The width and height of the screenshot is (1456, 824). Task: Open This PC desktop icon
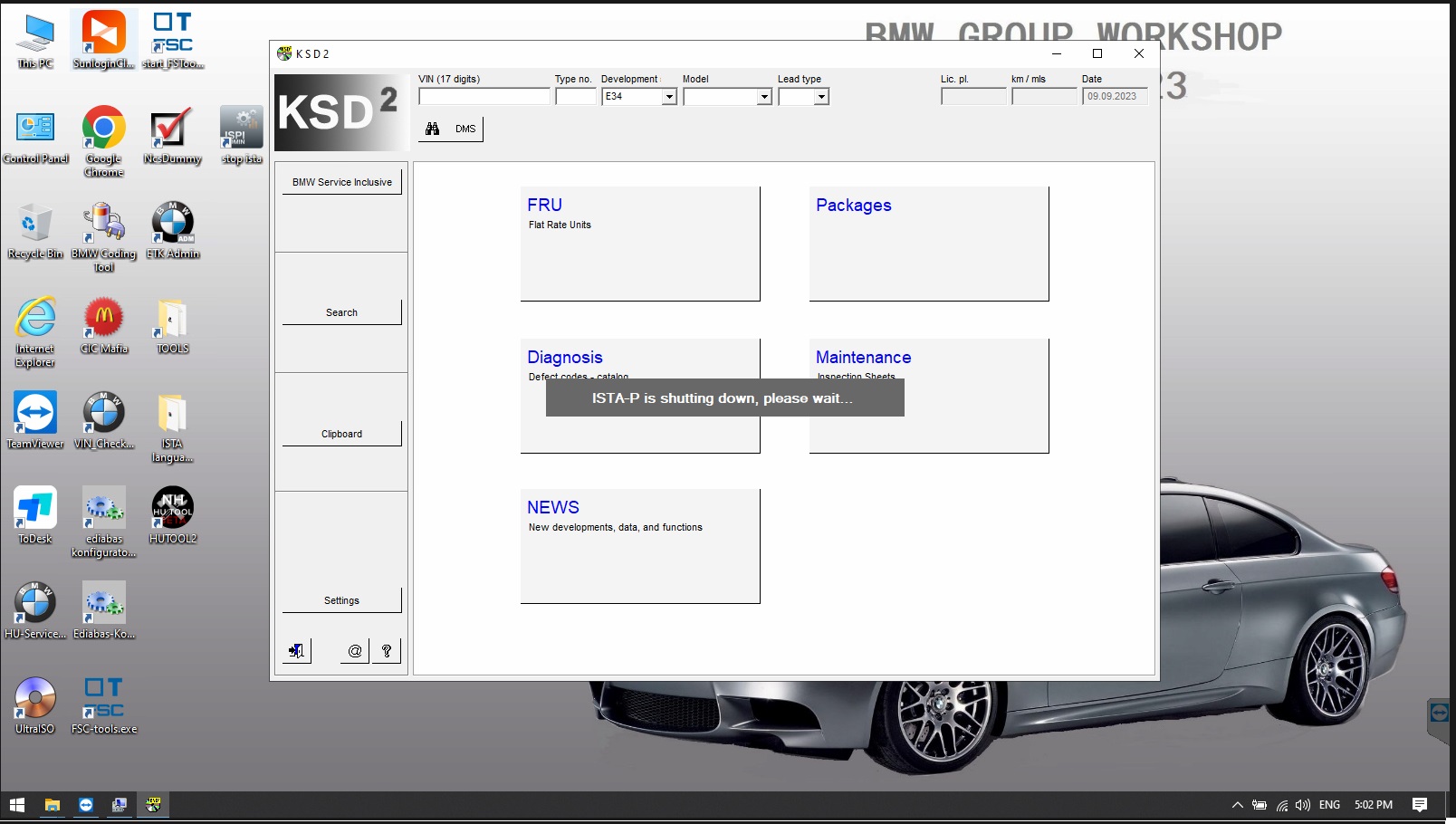pyautogui.click(x=35, y=42)
